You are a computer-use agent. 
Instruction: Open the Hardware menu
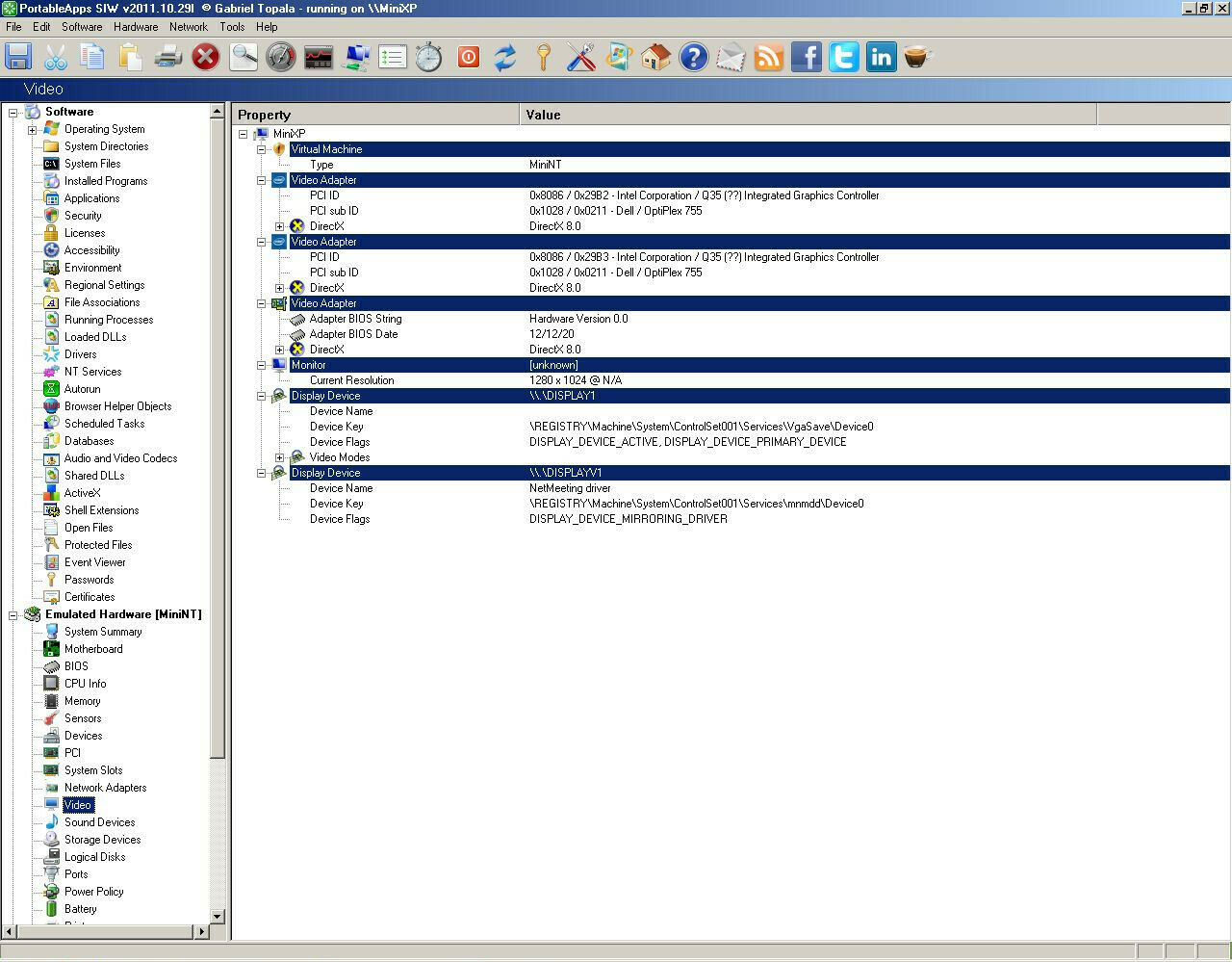136,27
